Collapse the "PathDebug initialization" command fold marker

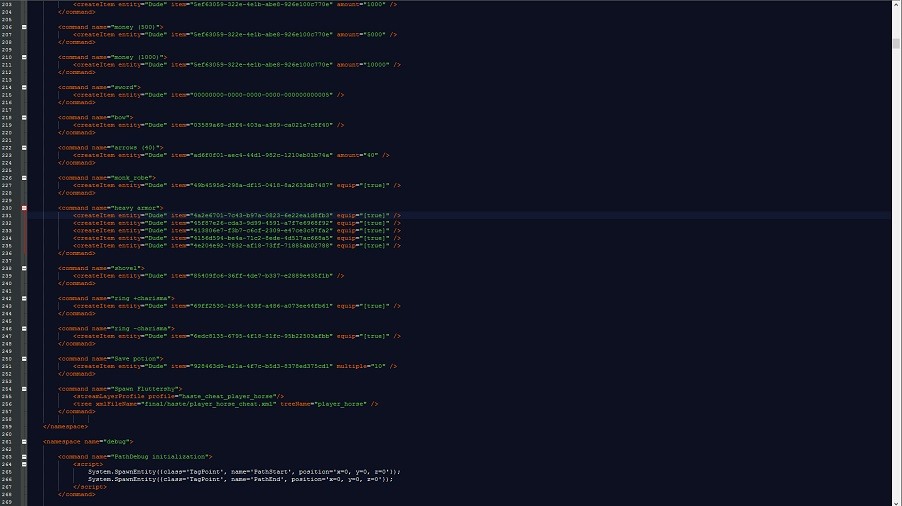pyautogui.click(x=24, y=457)
